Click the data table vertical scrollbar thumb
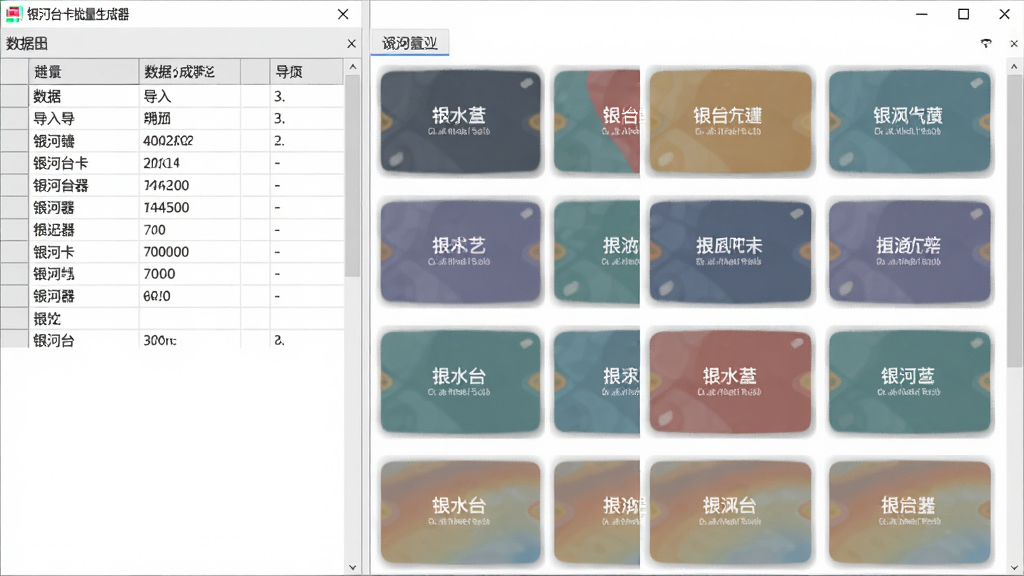Screen dimensions: 1024x576 point(353,176)
